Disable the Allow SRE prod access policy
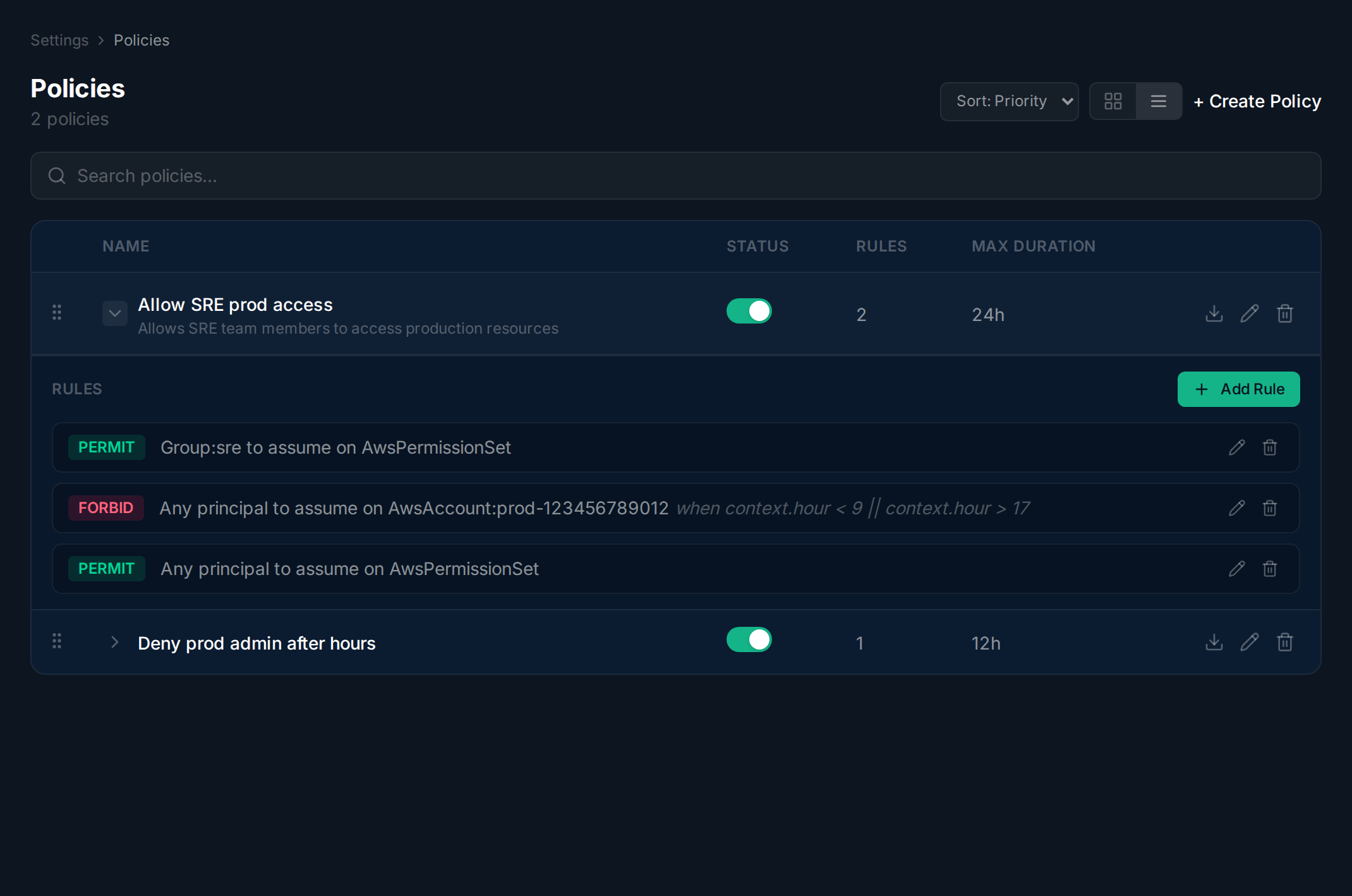This screenshot has width=1352, height=896. coord(749,311)
